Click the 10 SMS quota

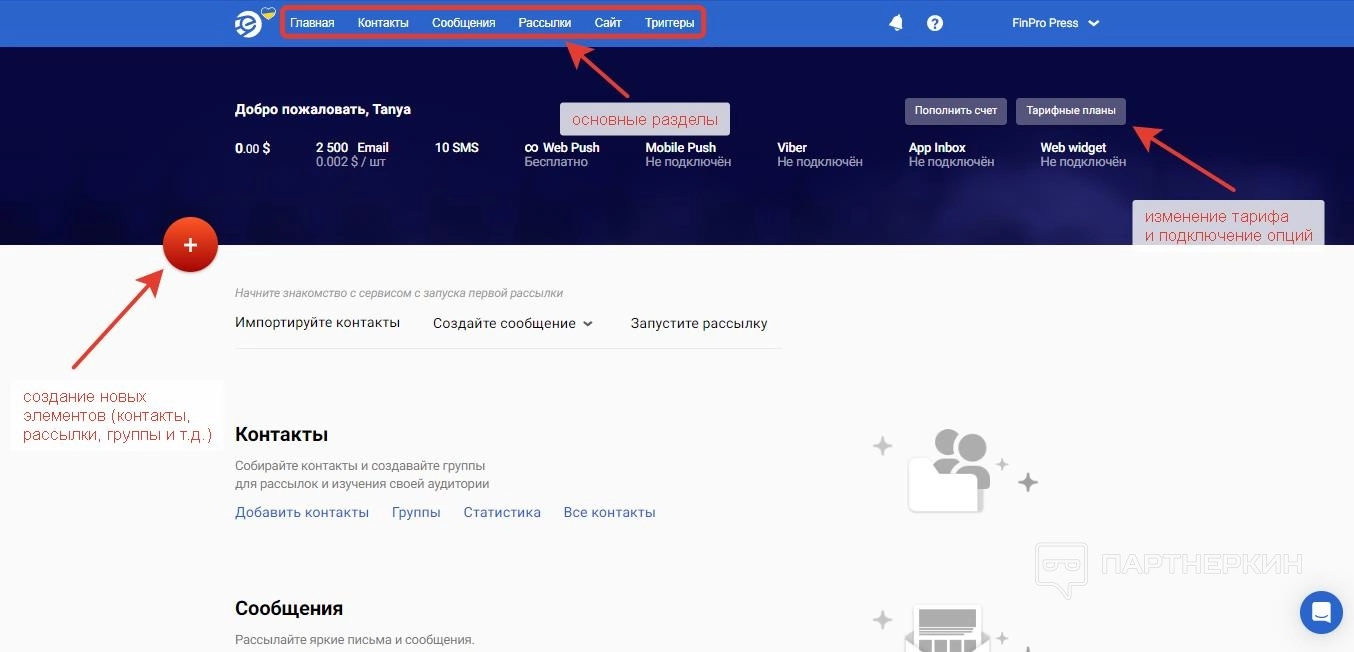click(457, 147)
